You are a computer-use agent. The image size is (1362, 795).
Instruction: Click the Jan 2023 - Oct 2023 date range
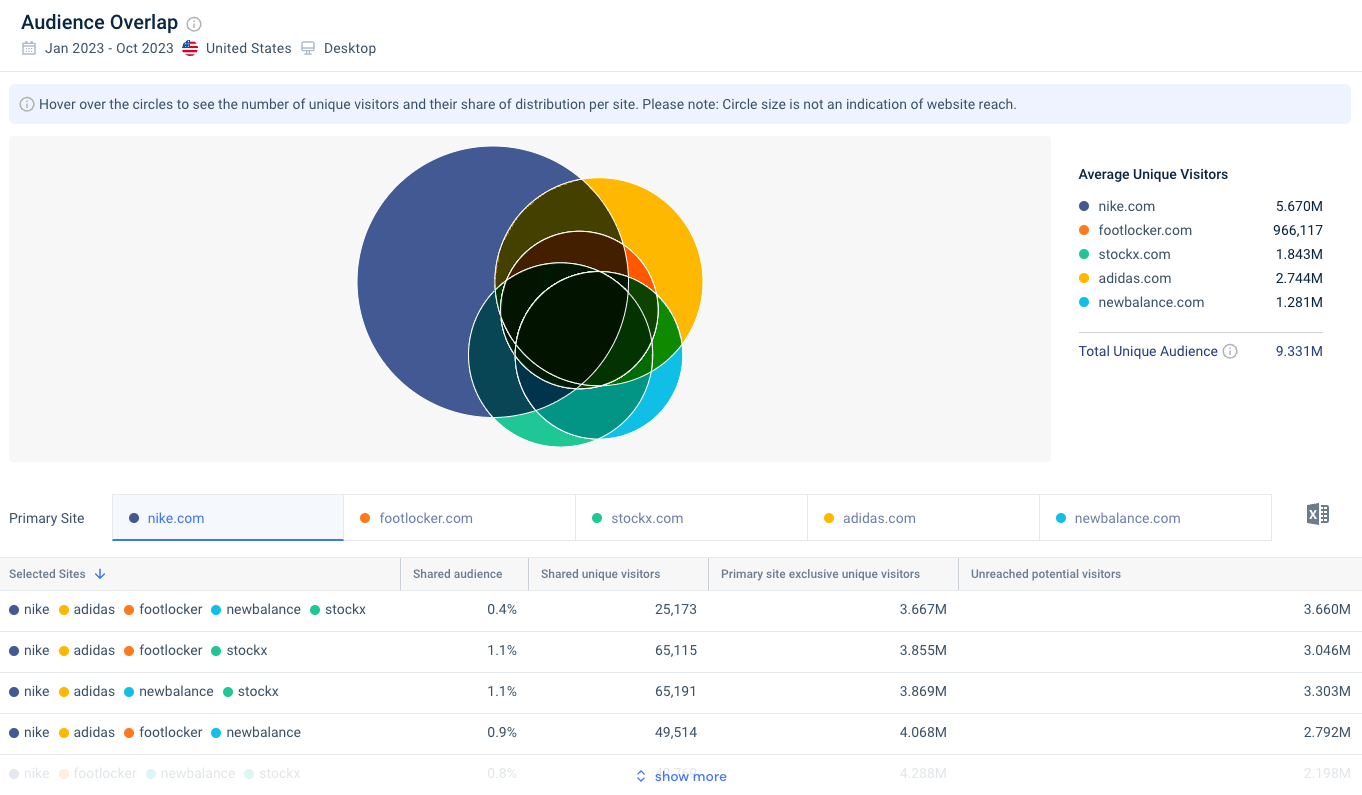point(109,48)
